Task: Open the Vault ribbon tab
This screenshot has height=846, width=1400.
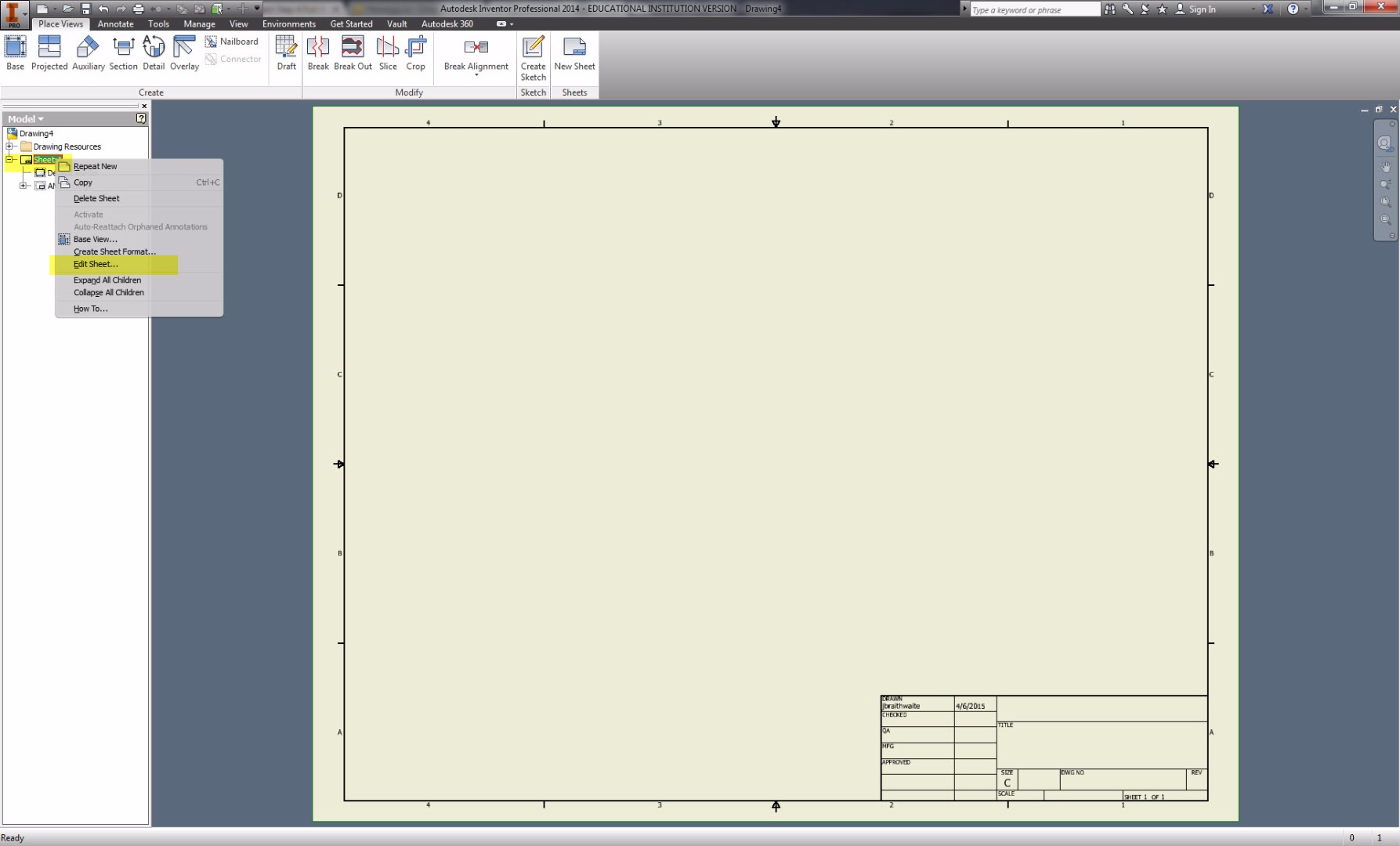Action: (x=396, y=24)
